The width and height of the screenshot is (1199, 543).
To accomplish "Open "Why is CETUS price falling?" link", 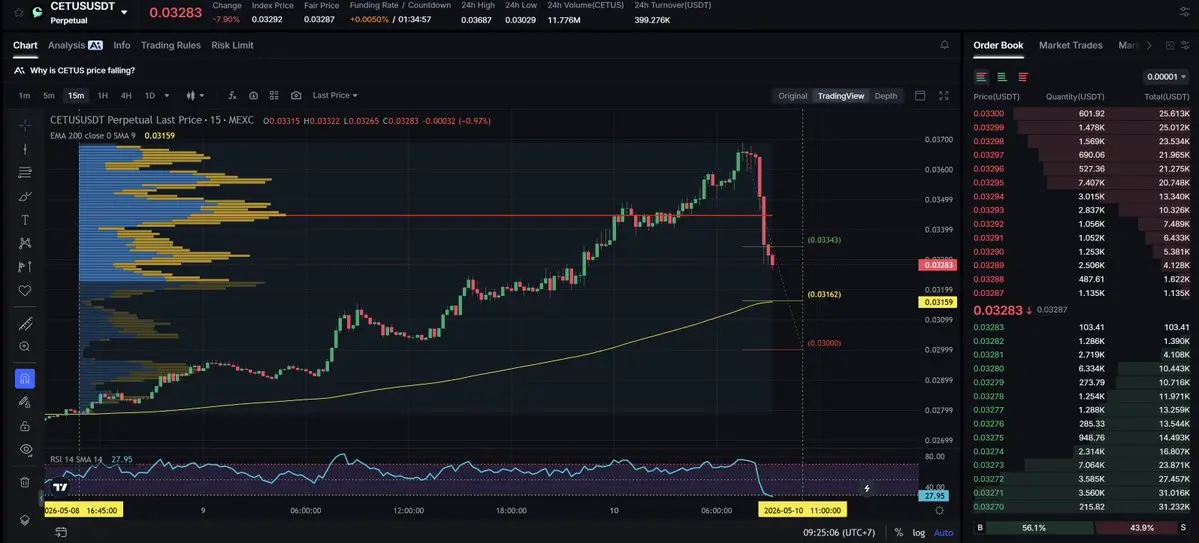I will click(75, 70).
